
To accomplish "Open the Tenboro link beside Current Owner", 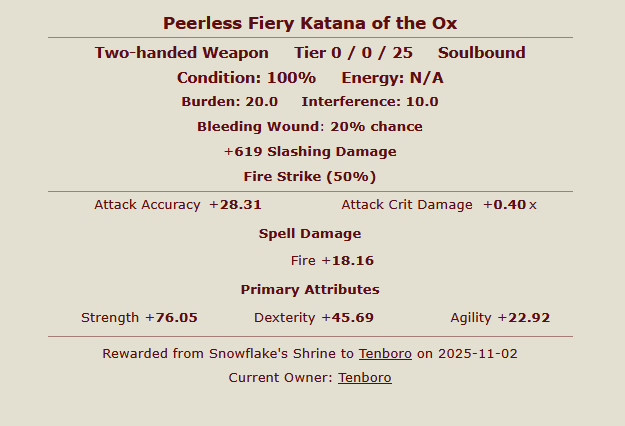I will [x=365, y=378].
